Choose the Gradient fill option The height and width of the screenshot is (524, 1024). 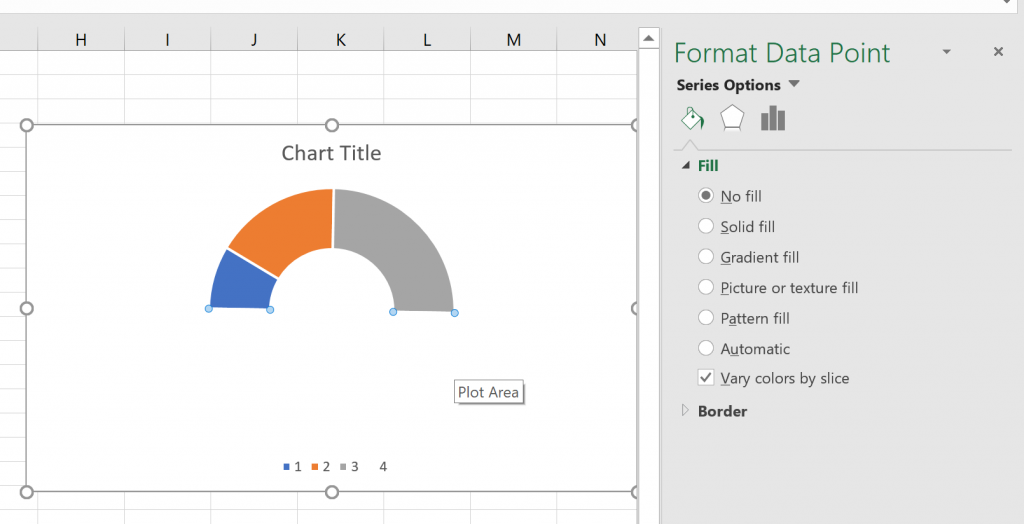pyautogui.click(x=706, y=257)
